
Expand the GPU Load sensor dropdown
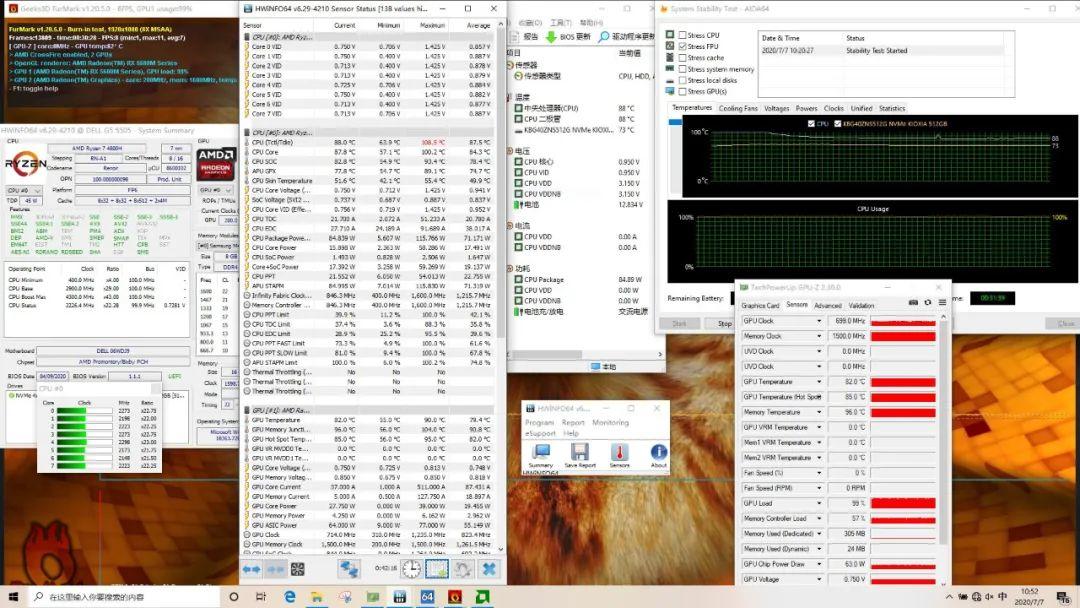point(820,503)
